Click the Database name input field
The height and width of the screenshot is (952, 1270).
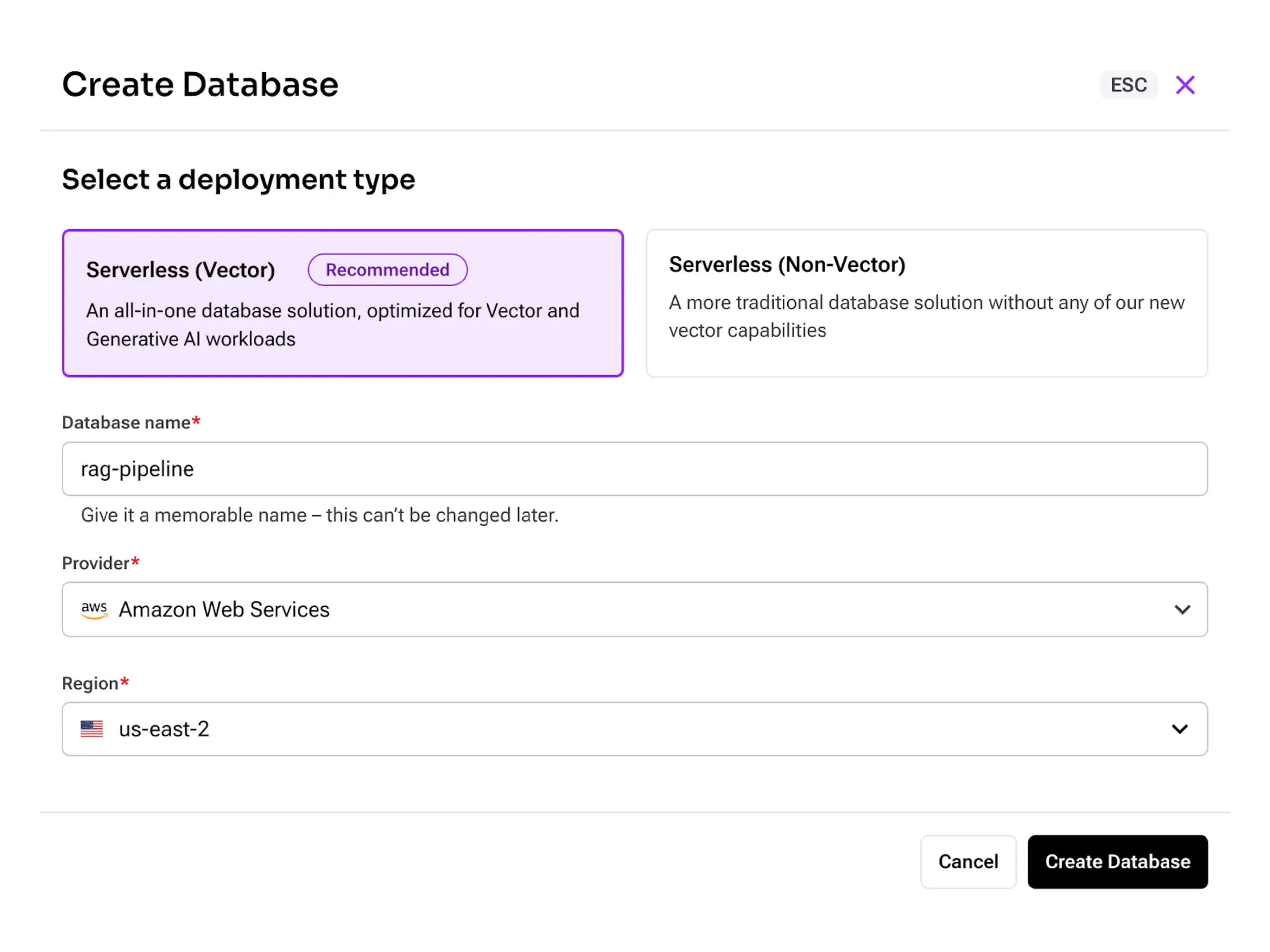click(x=634, y=468)
